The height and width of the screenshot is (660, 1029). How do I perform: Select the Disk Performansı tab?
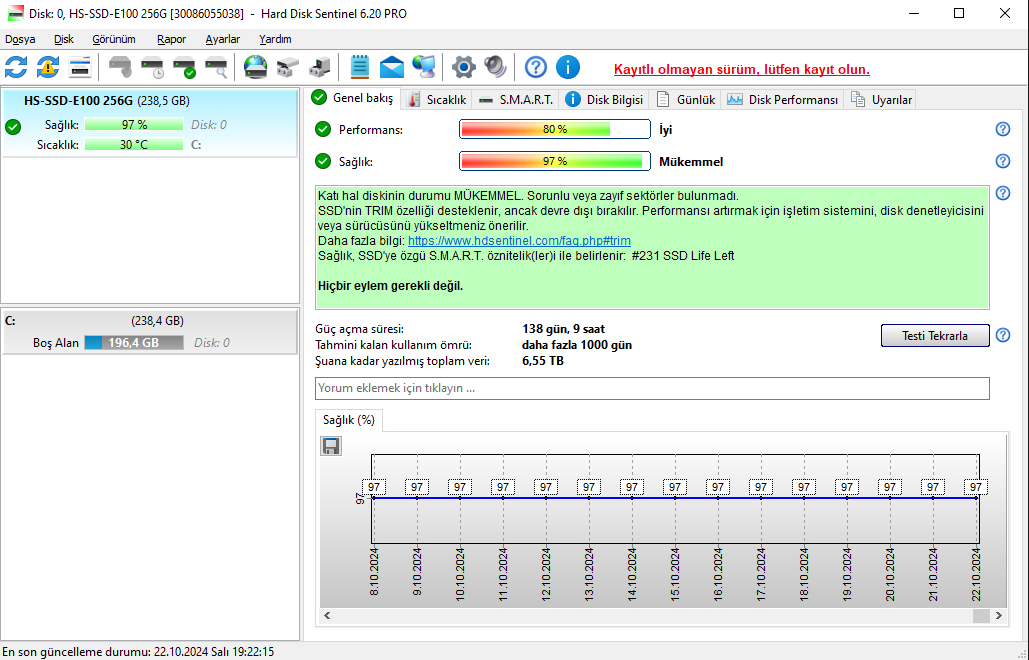(x=783, y=100)
